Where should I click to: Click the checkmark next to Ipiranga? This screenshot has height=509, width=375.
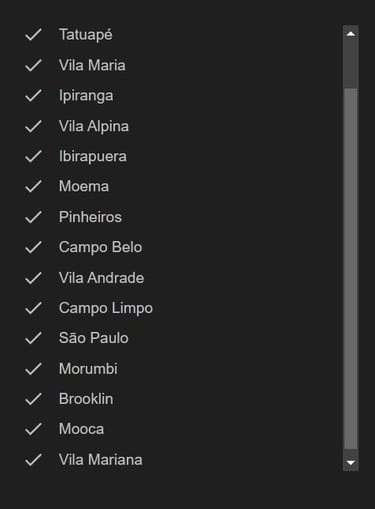[33, 96]
